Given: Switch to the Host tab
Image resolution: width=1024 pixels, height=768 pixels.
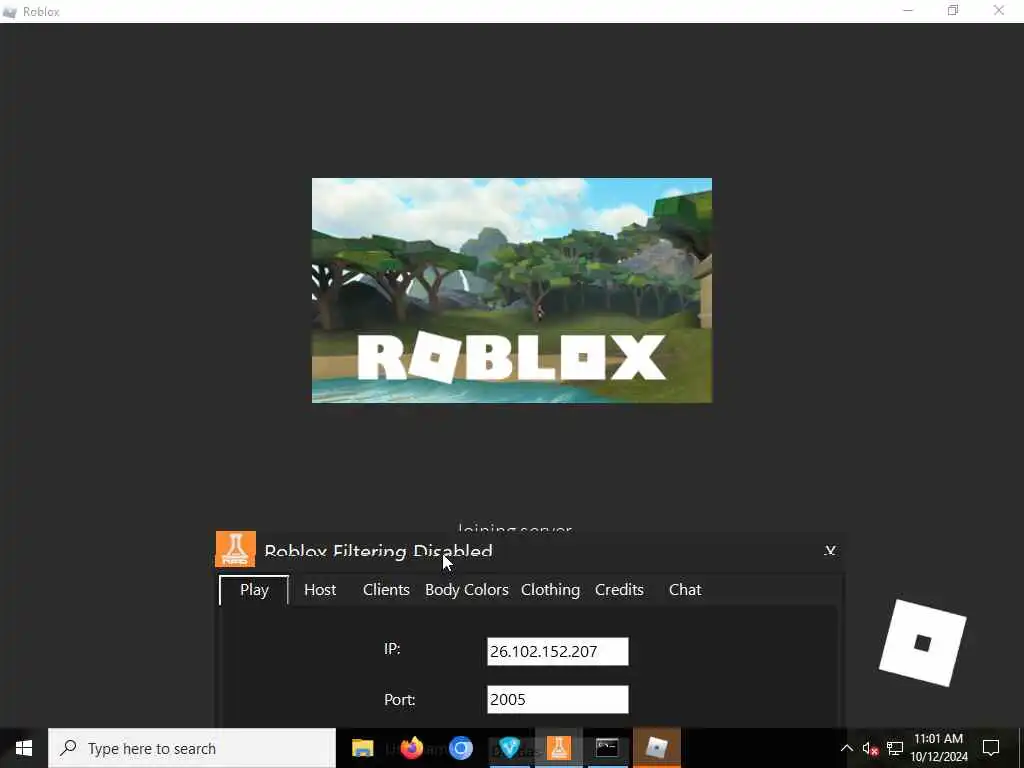Looking at the screenshot, I should click(320, 590).
